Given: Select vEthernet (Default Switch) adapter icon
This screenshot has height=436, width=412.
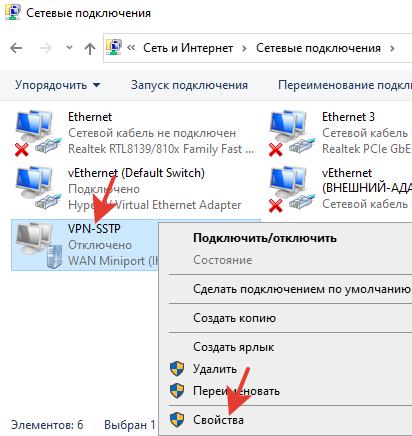Looking at the screenshot, I should (x=38, y=189).
